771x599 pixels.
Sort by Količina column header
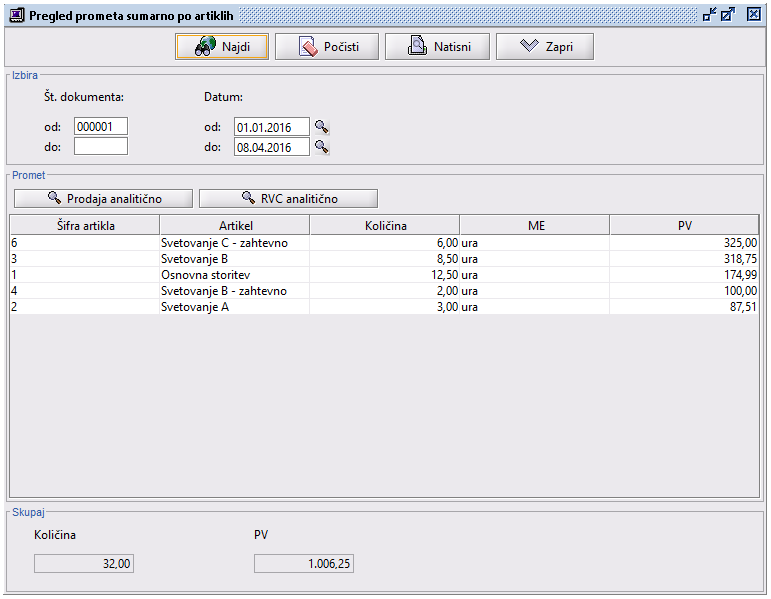(x=384, y=226)
